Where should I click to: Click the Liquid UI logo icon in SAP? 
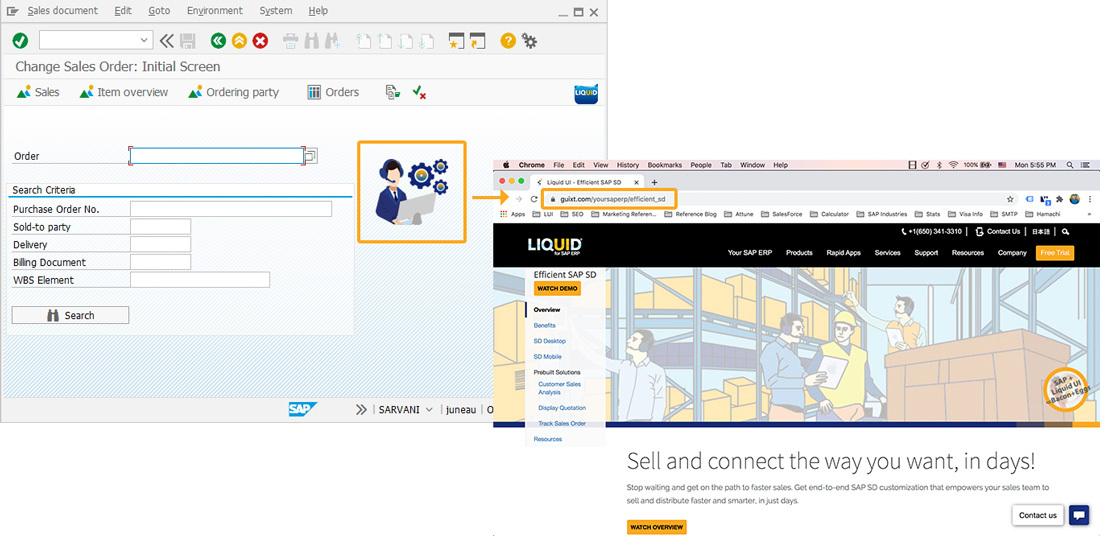[586, 93]
